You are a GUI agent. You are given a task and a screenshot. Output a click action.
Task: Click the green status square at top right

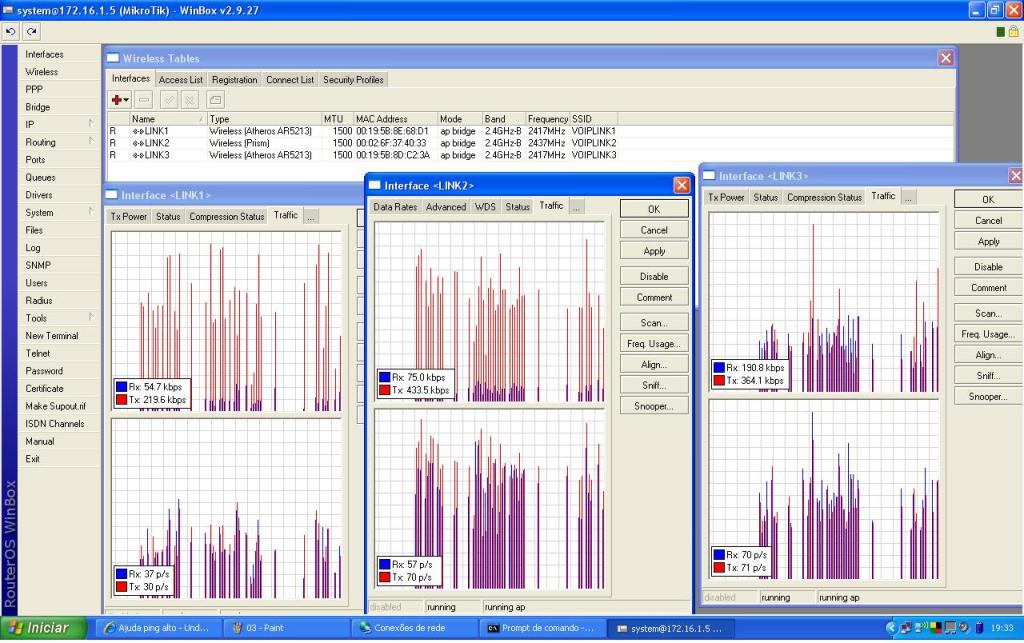[x=1000, y=32]
